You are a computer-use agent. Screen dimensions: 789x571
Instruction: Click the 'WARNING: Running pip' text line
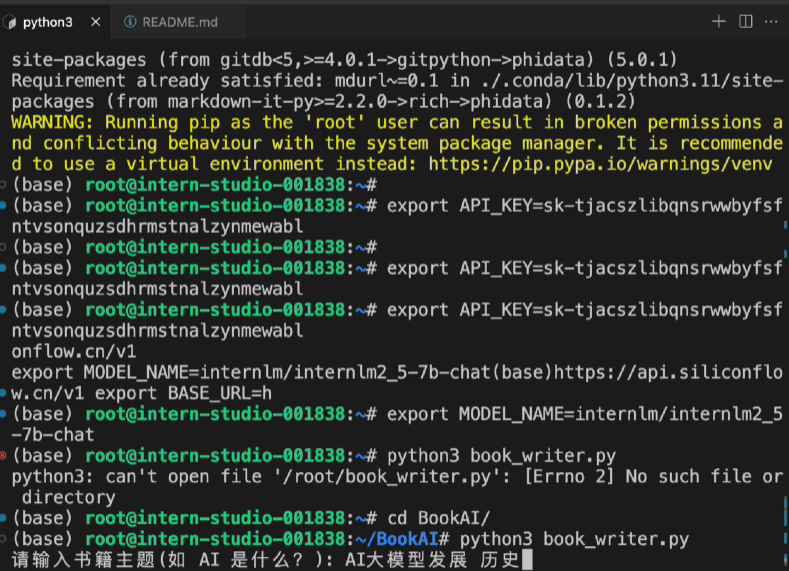coord(397,122)
